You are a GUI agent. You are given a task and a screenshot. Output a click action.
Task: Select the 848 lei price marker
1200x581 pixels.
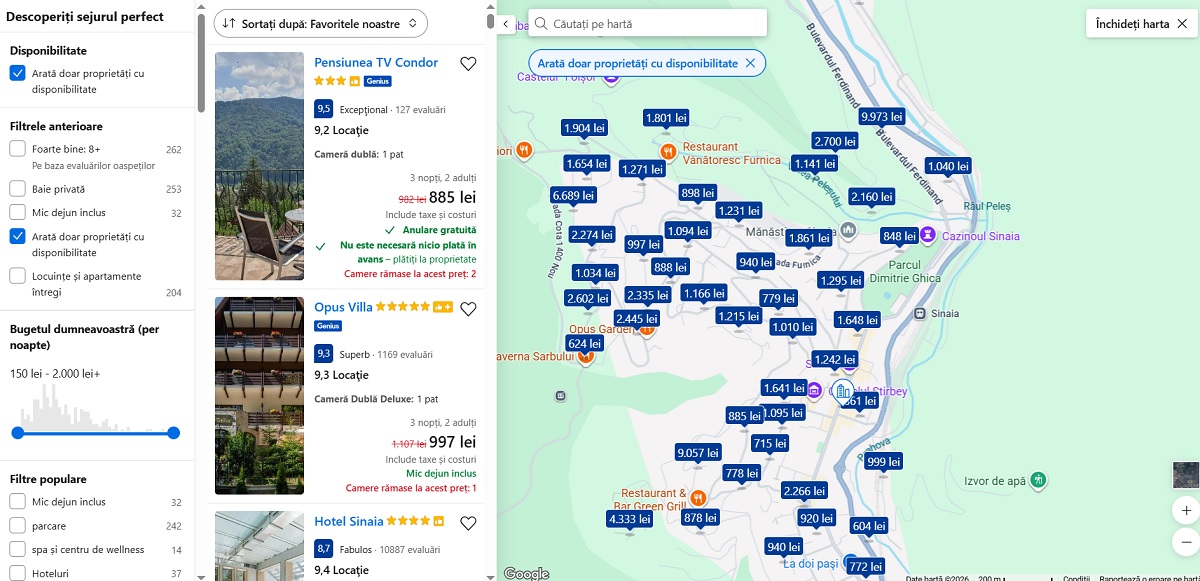[x=898, y=236]
